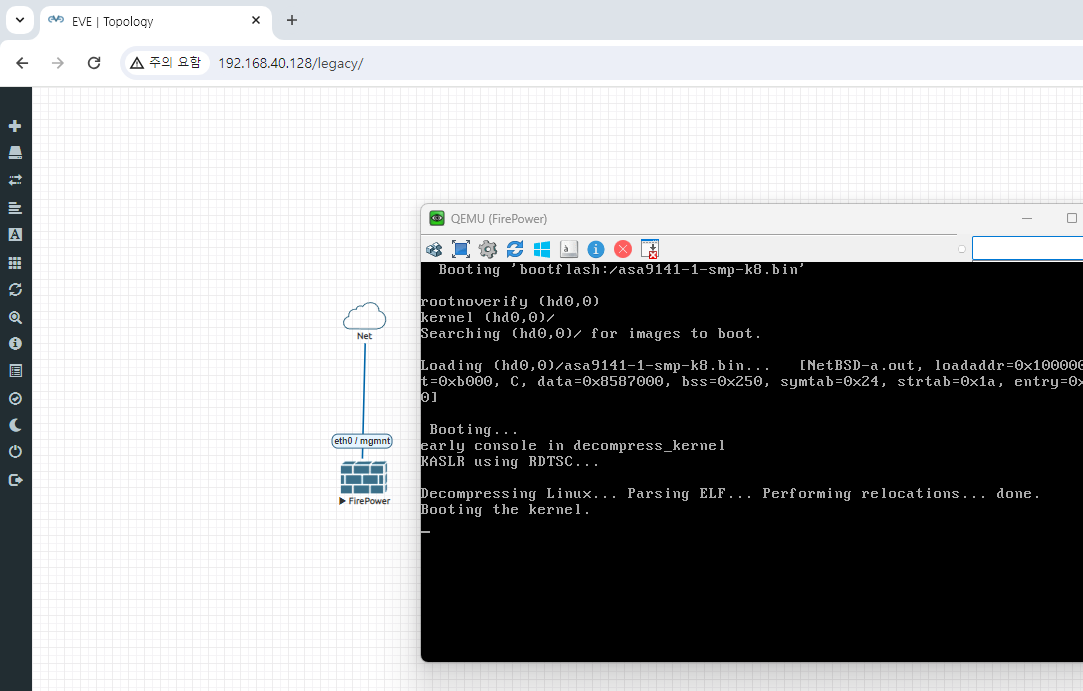Viewport: 1083px width, 691px height.
Task: Log out using the sidebar exit icon
Action: click(15, 480)
